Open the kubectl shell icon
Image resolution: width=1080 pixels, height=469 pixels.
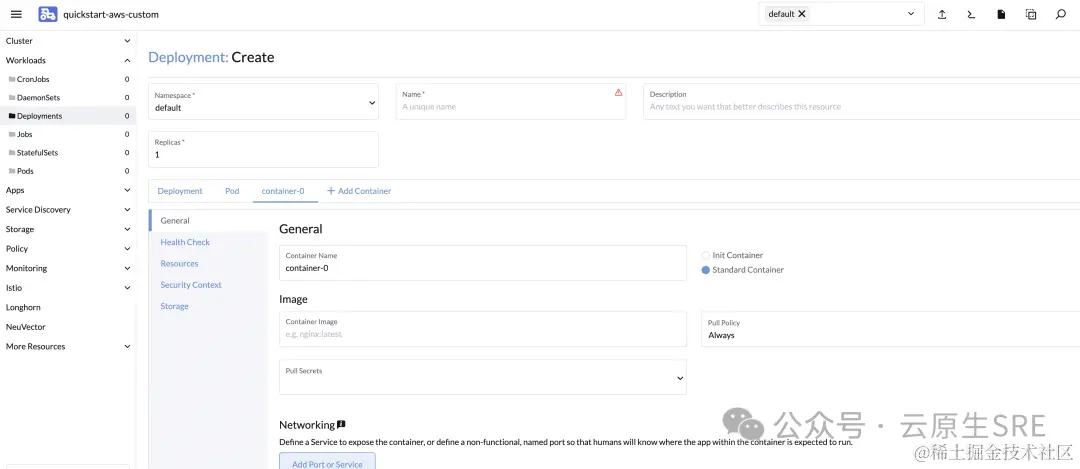971,14
